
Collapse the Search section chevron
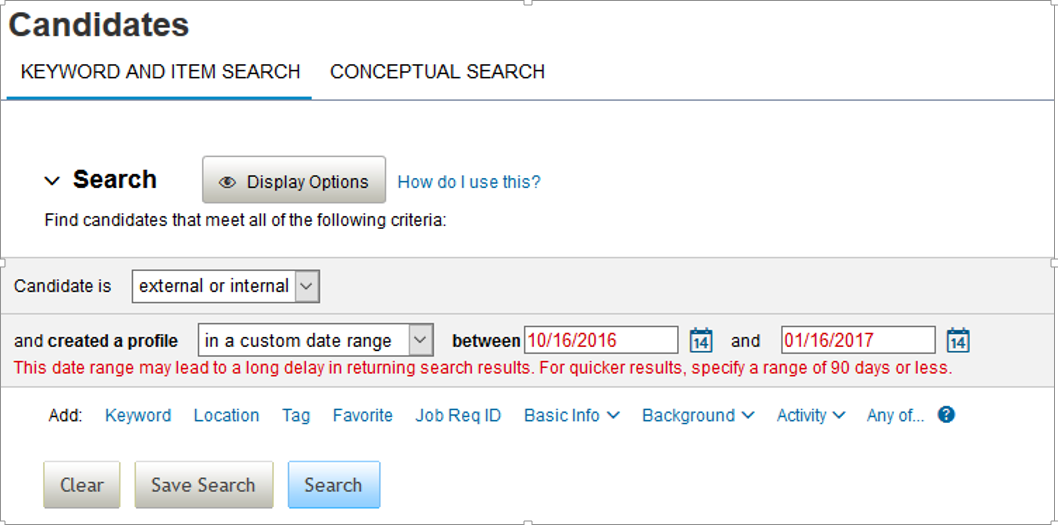pos(51,181)
